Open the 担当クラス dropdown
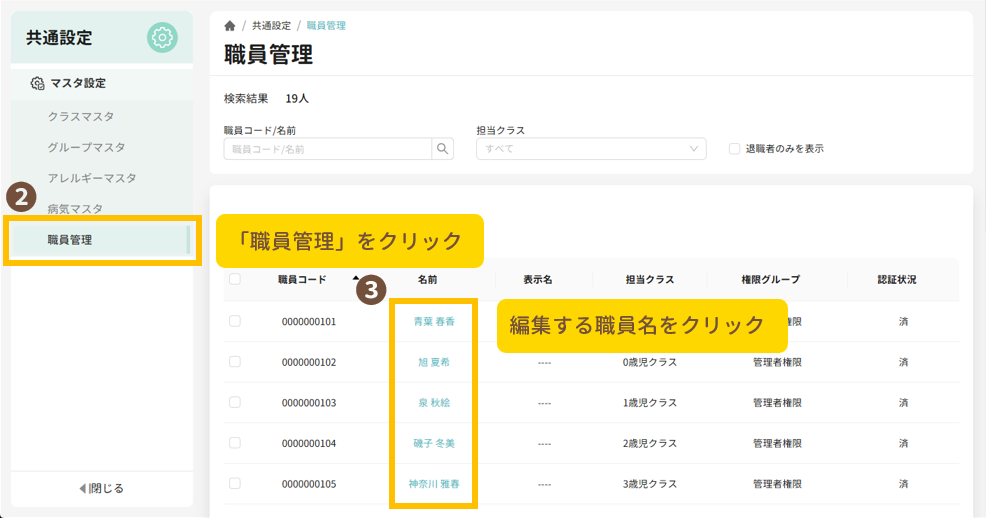Image resolution: width=986 pixels, height=518 pixels. click(x=591, y=149)
